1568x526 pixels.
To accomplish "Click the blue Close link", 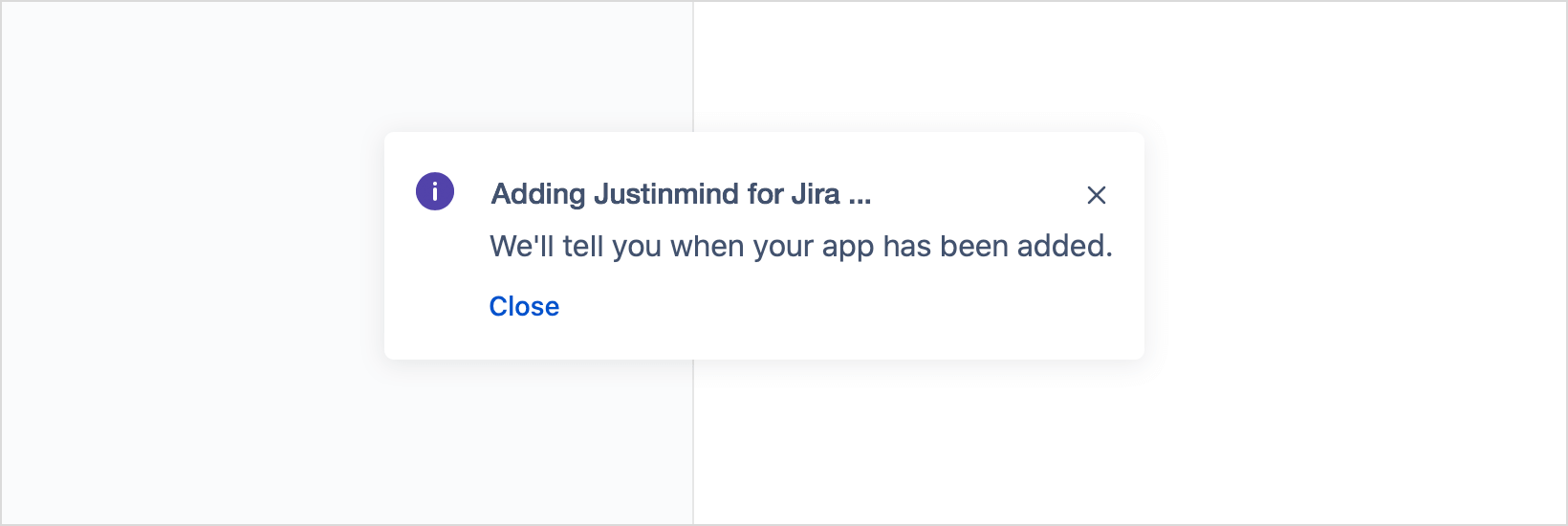I will (524, 306).
